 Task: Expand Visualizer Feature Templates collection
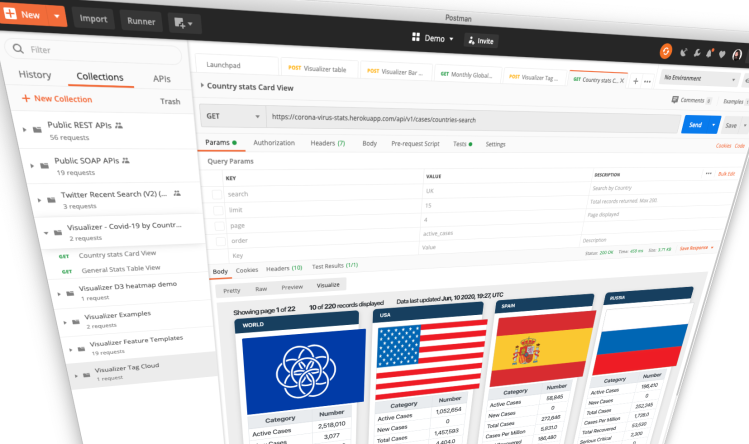pyautogui.click(x=71, y=349)
